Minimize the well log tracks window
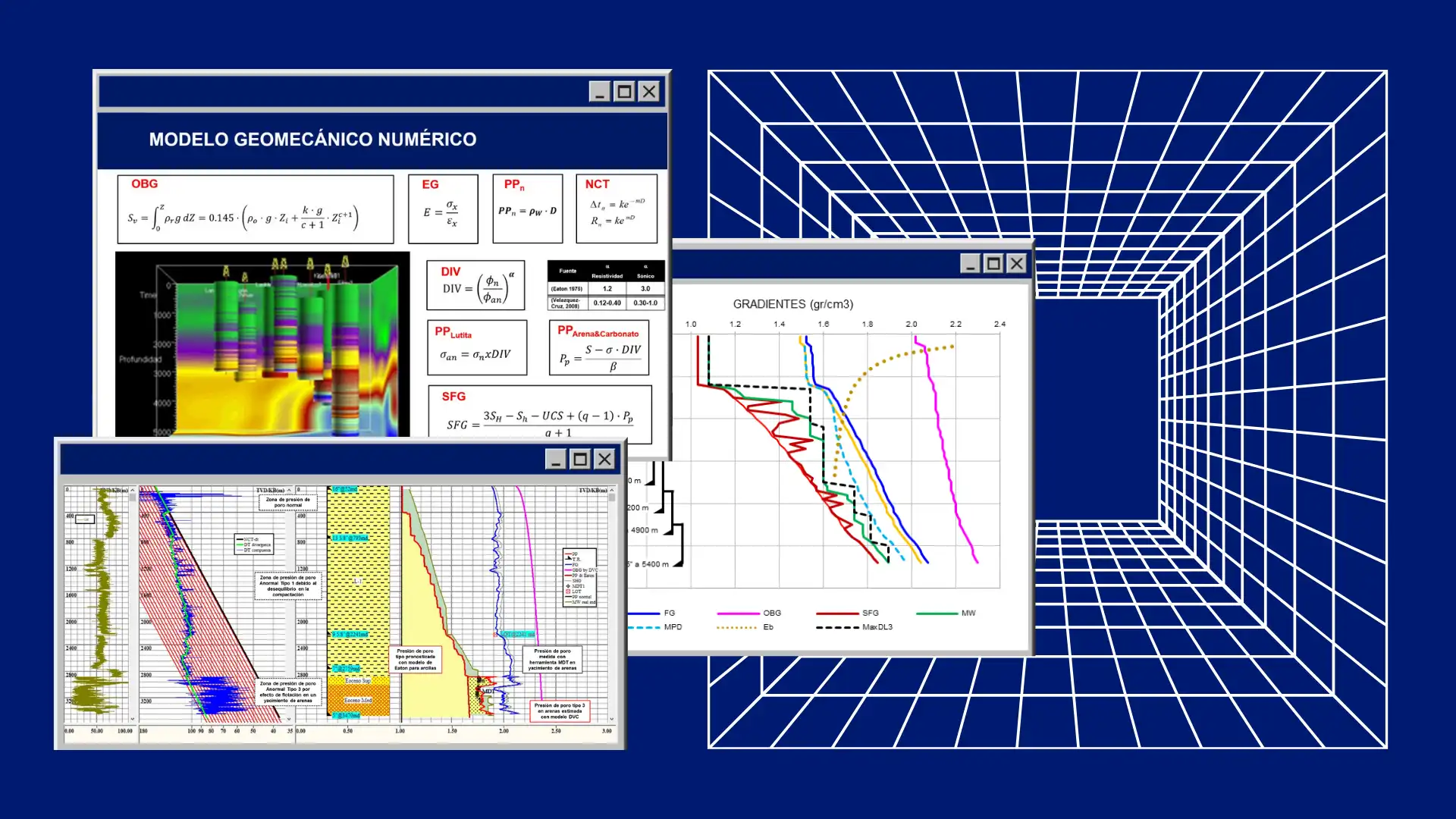The image size is (1456, 819). 556,459
